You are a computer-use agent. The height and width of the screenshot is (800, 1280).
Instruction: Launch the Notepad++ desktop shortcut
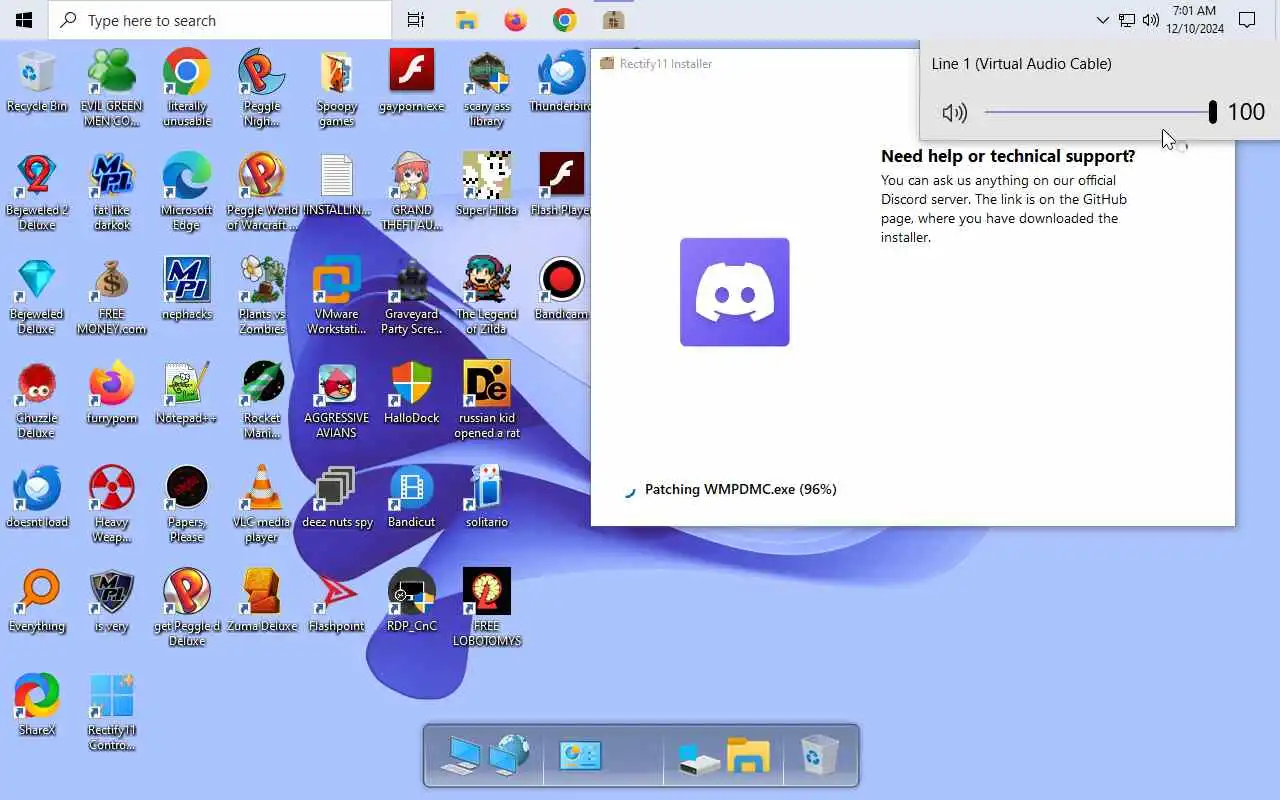click(187, 393)
